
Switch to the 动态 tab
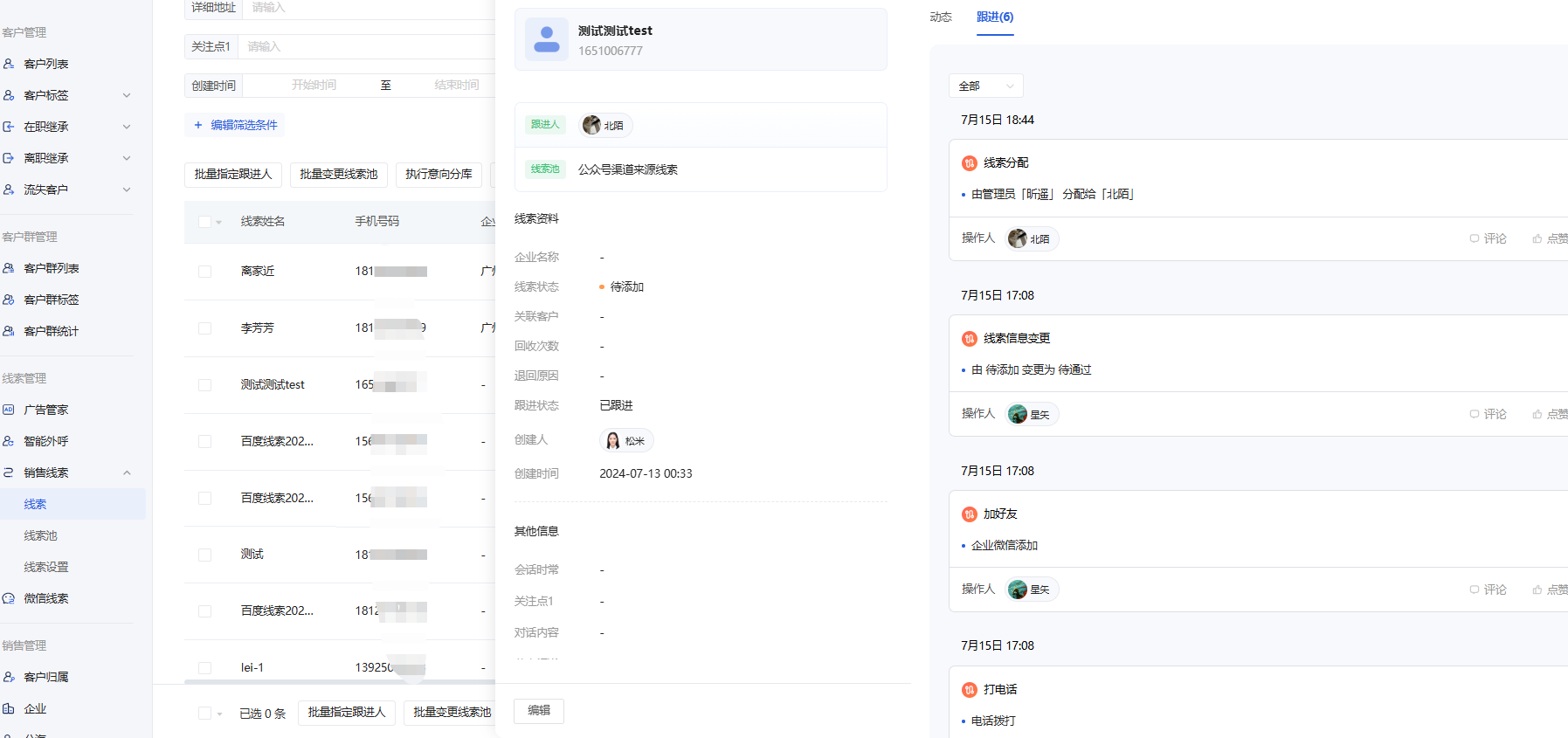pyautogui.click(x=941, y=17)
